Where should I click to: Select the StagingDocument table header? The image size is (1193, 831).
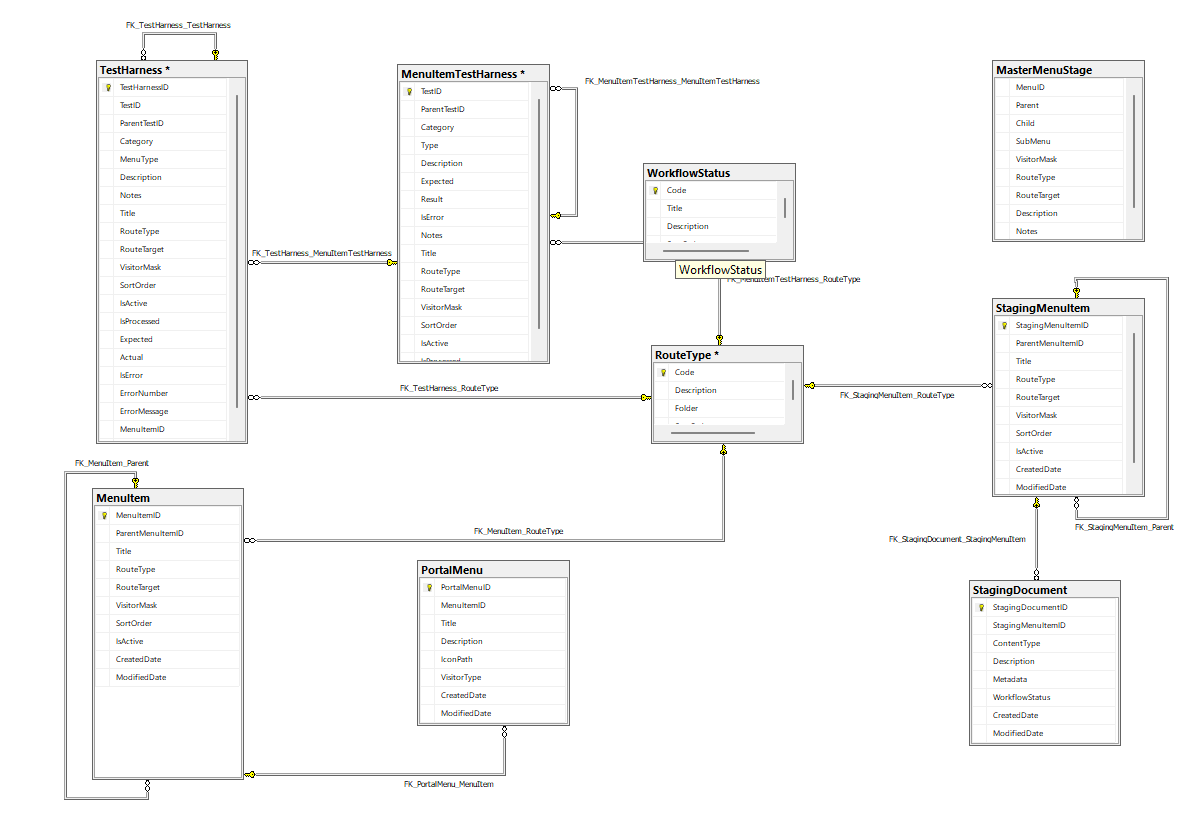tap(1045, 590)
